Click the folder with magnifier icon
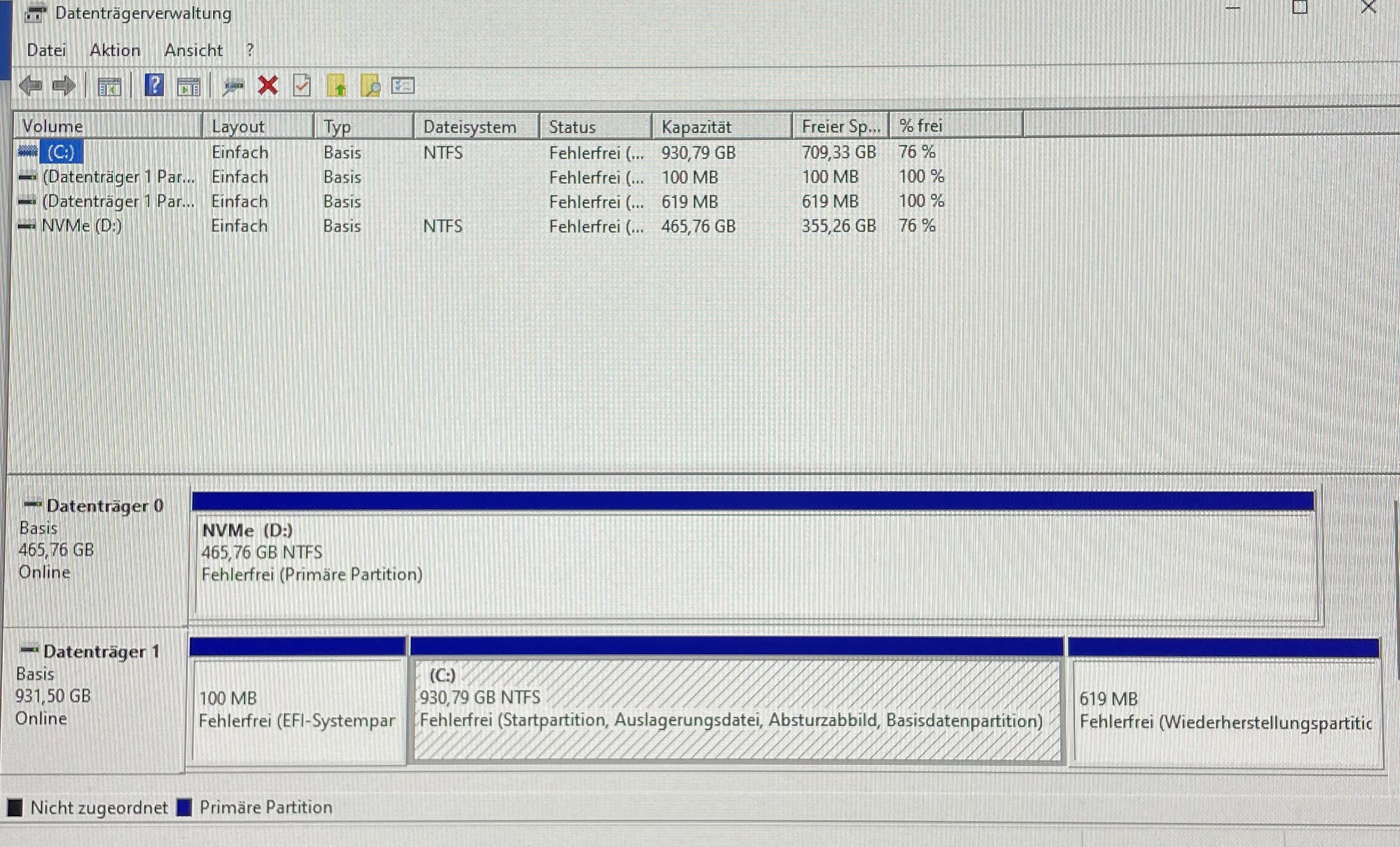The height and width of the screenshot is (847, 1400). (x=371, y=87)
